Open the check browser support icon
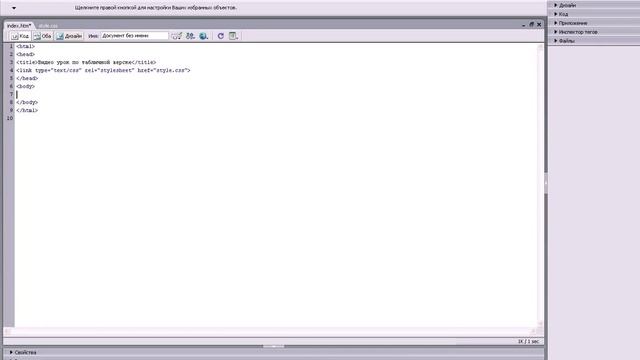 click(177, 36)
